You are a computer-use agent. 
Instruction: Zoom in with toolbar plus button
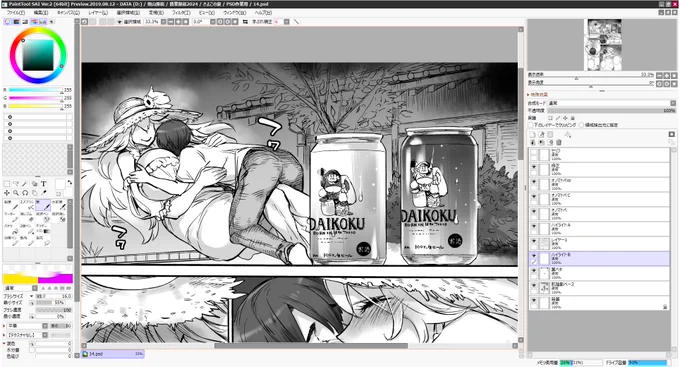178,22
